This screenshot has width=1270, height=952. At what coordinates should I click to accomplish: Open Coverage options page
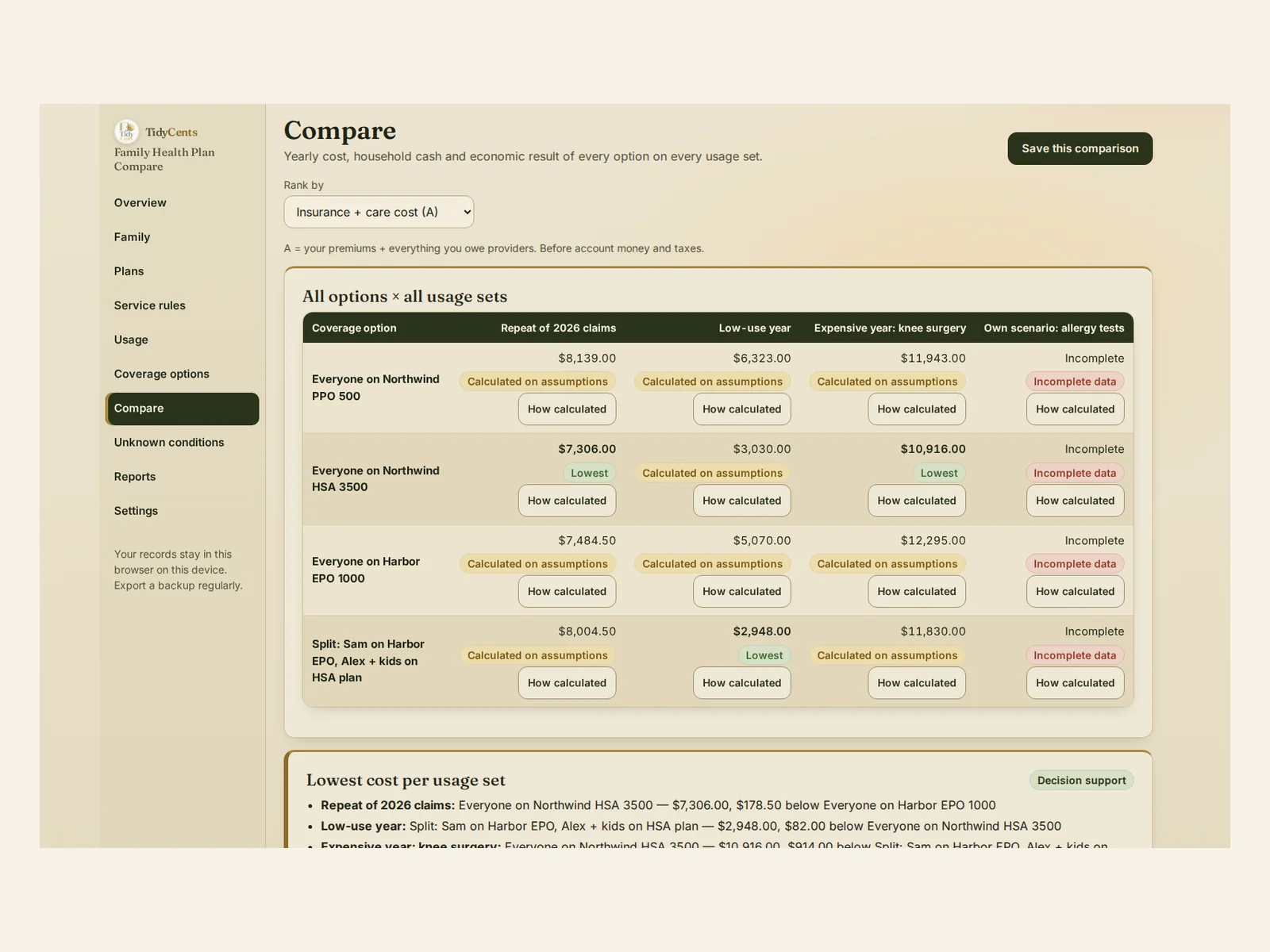click(182, 374)
